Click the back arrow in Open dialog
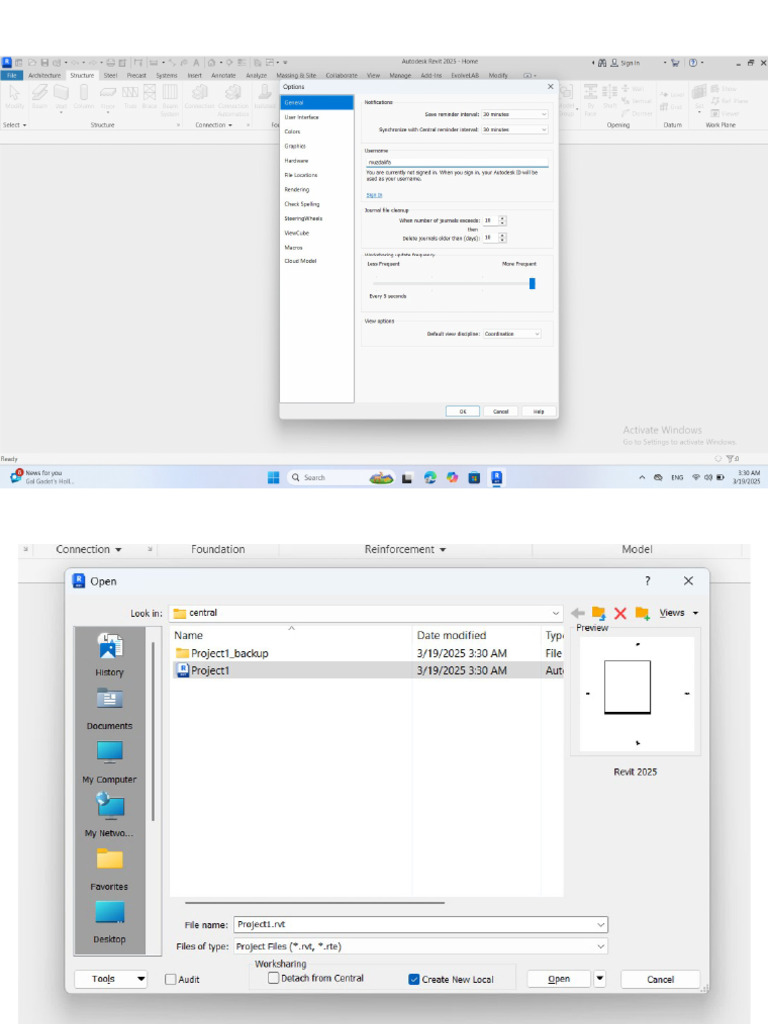This screenshot has width=768, height=1024. 577,613
